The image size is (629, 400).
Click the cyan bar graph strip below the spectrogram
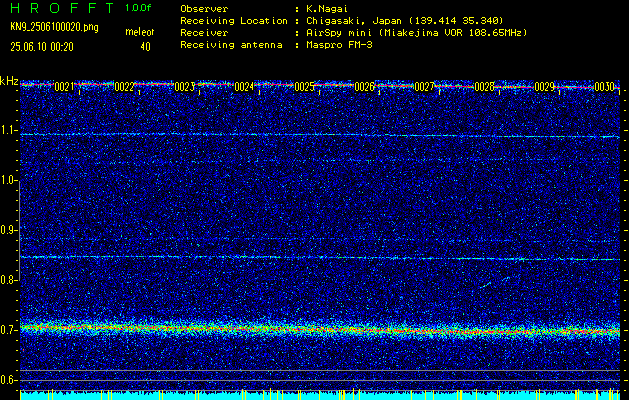tap(320, 395)
